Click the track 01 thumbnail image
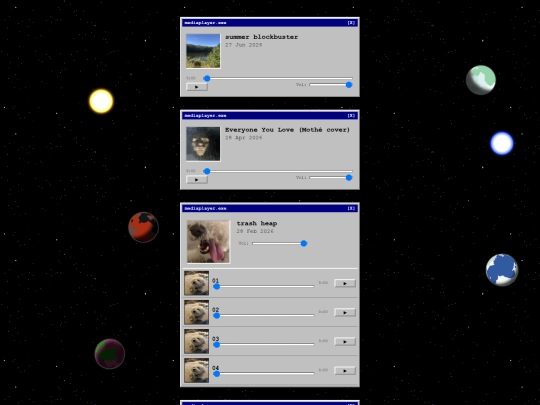The image size is (540, 405). click(196, 283)
